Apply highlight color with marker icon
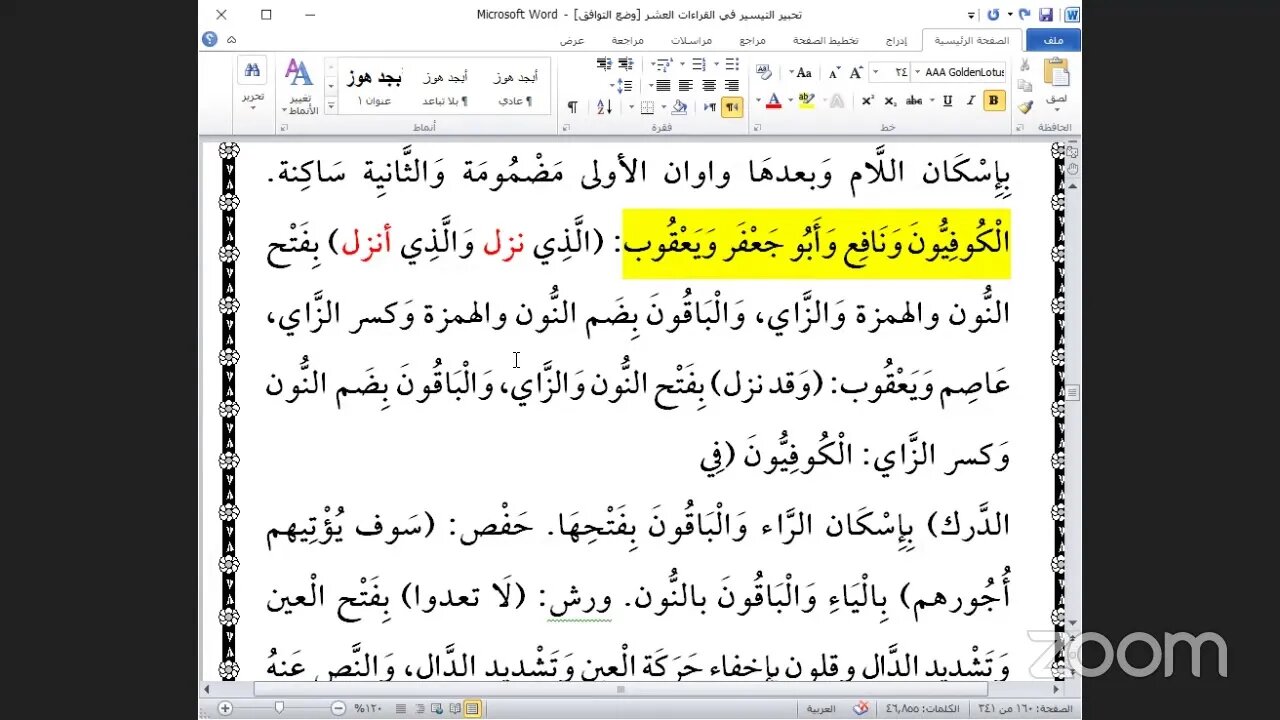Screen dimensions: 1280x720 (807, 101)
